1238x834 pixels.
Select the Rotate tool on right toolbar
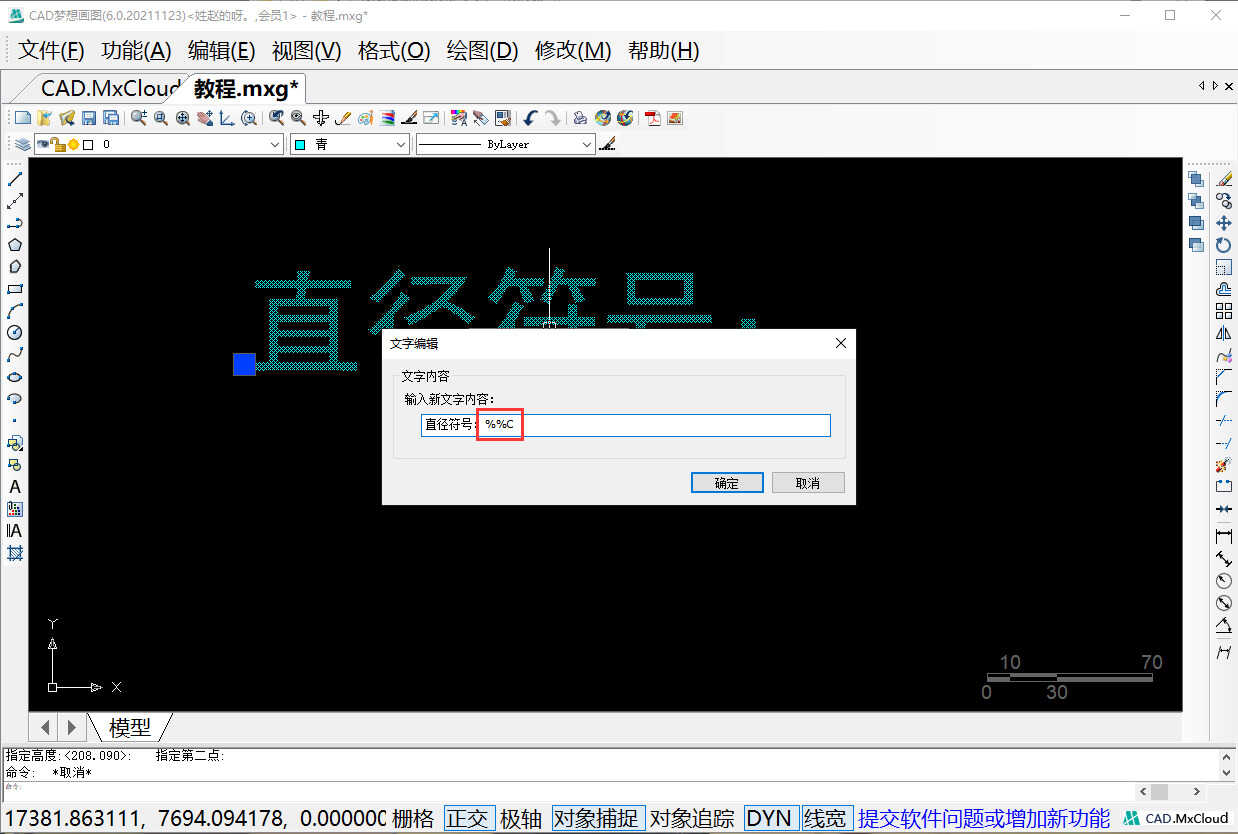click(1224, 245)
